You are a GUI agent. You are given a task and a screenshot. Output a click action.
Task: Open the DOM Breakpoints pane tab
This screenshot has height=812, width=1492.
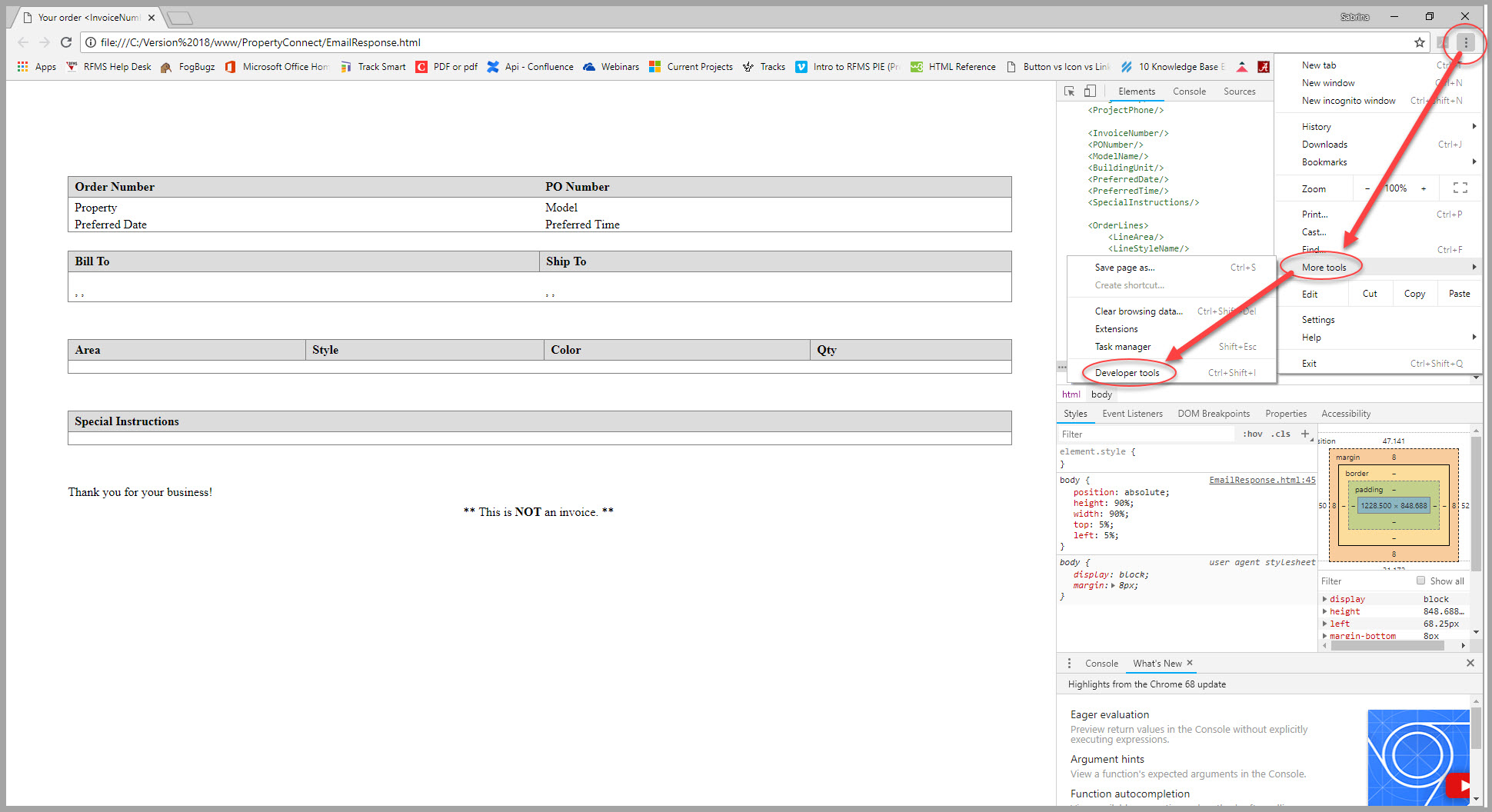click(x=1214, y=414)
